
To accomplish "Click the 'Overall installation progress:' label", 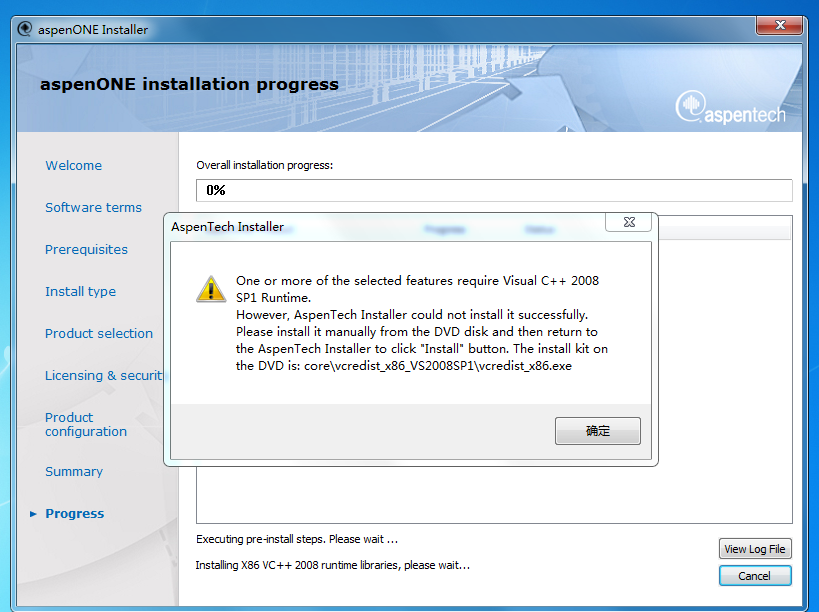I will tap(264, 165).
